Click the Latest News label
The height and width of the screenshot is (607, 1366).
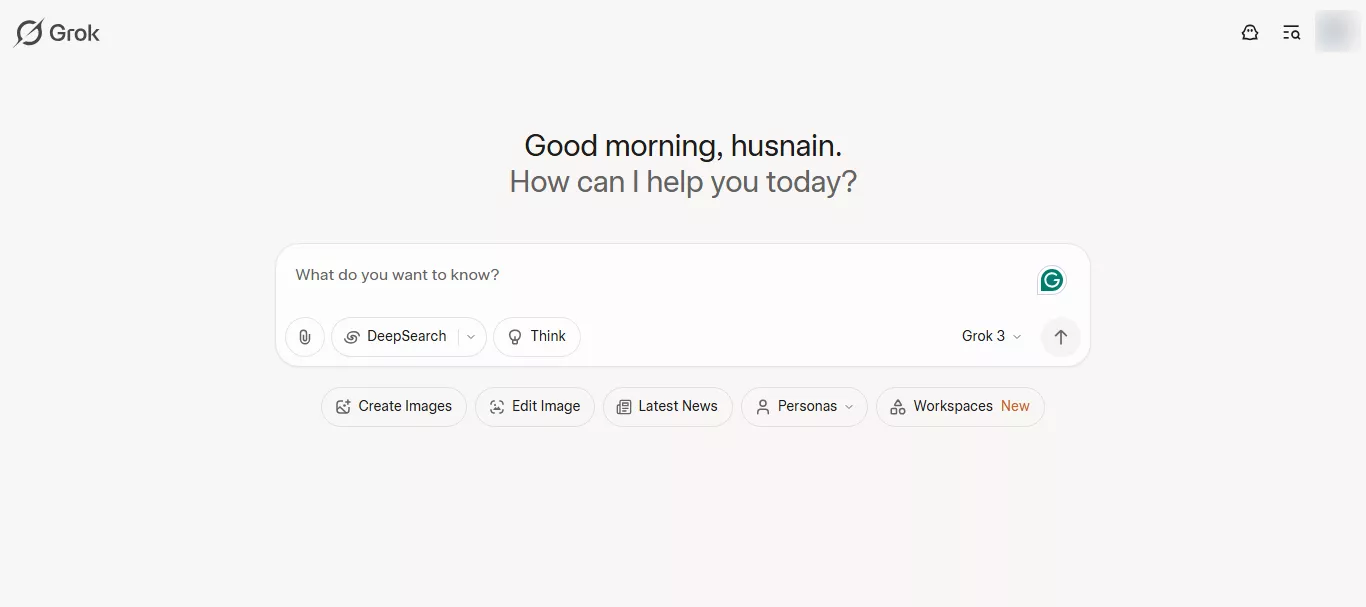point(677,406)
